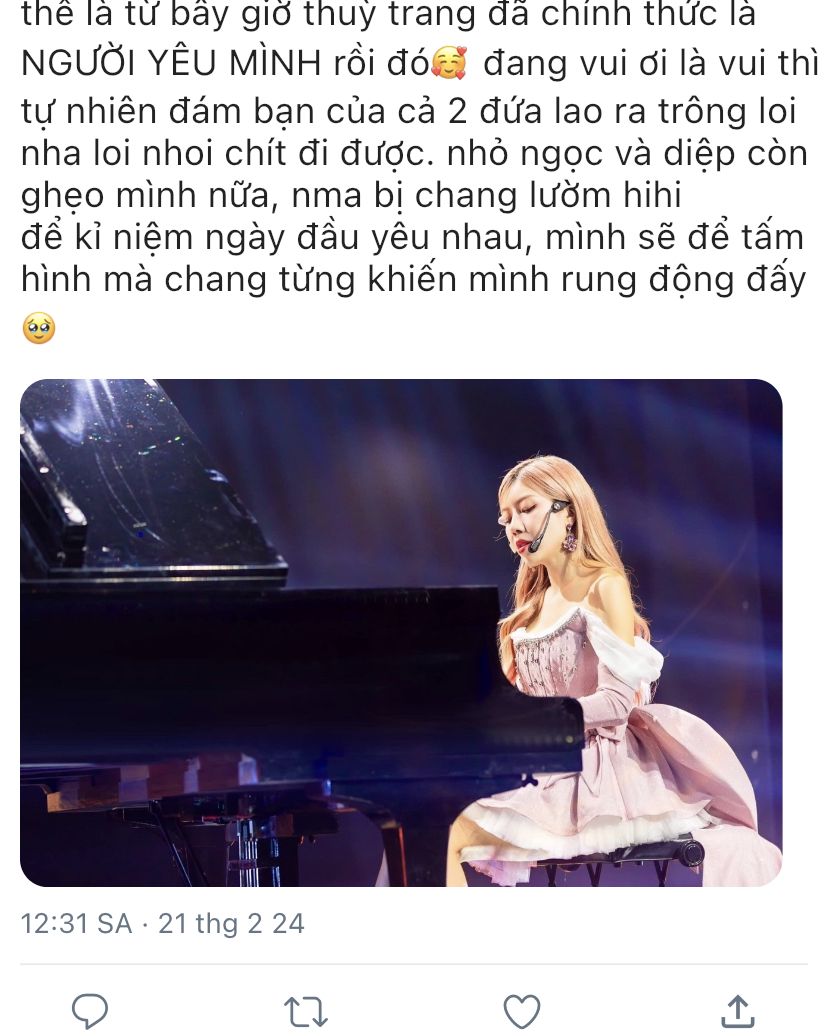Screen dimensions: 828x1036
Task: Open the attached piano performance photo
Action: point(401,632)
